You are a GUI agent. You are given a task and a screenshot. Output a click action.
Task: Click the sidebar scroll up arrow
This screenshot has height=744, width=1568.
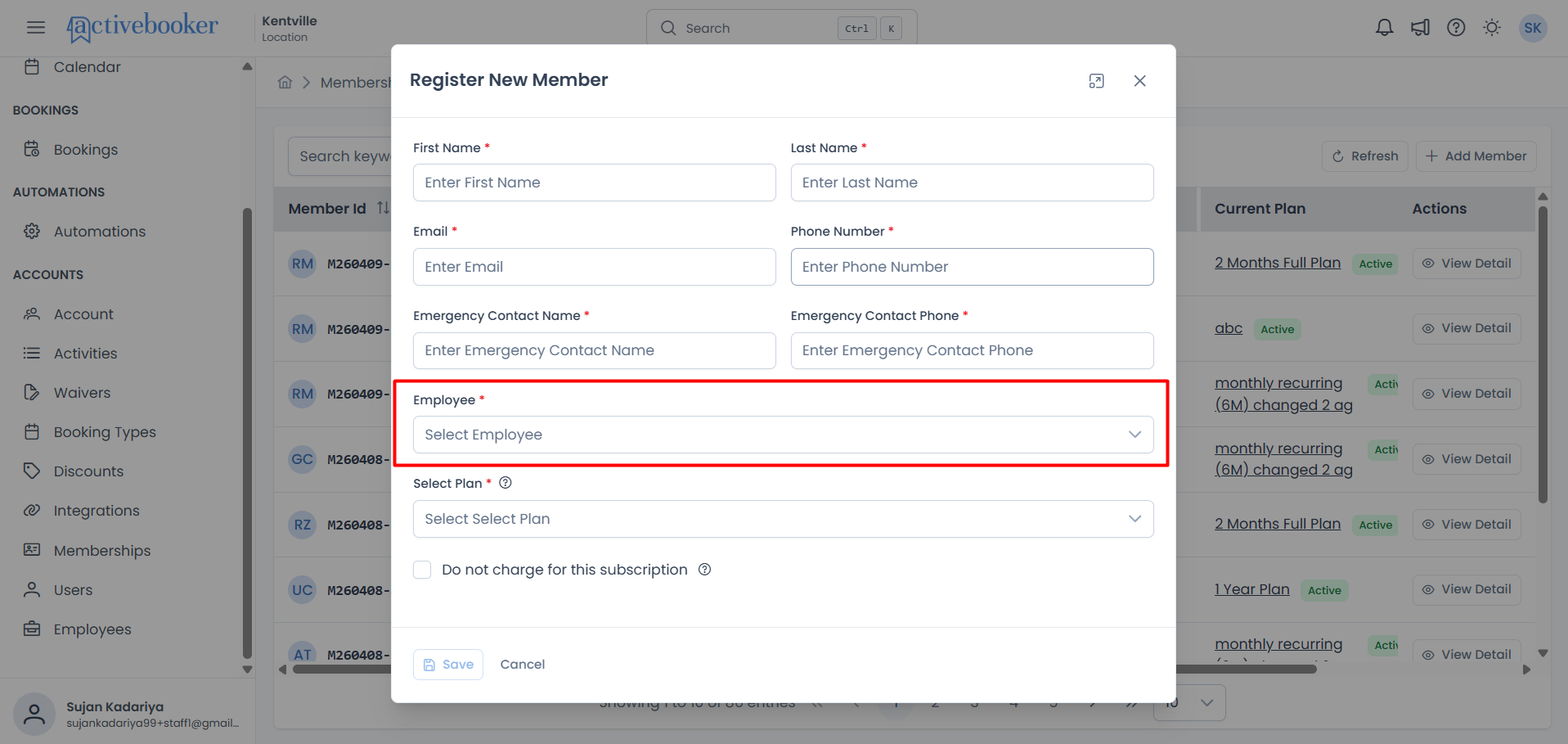pos(247,66)
